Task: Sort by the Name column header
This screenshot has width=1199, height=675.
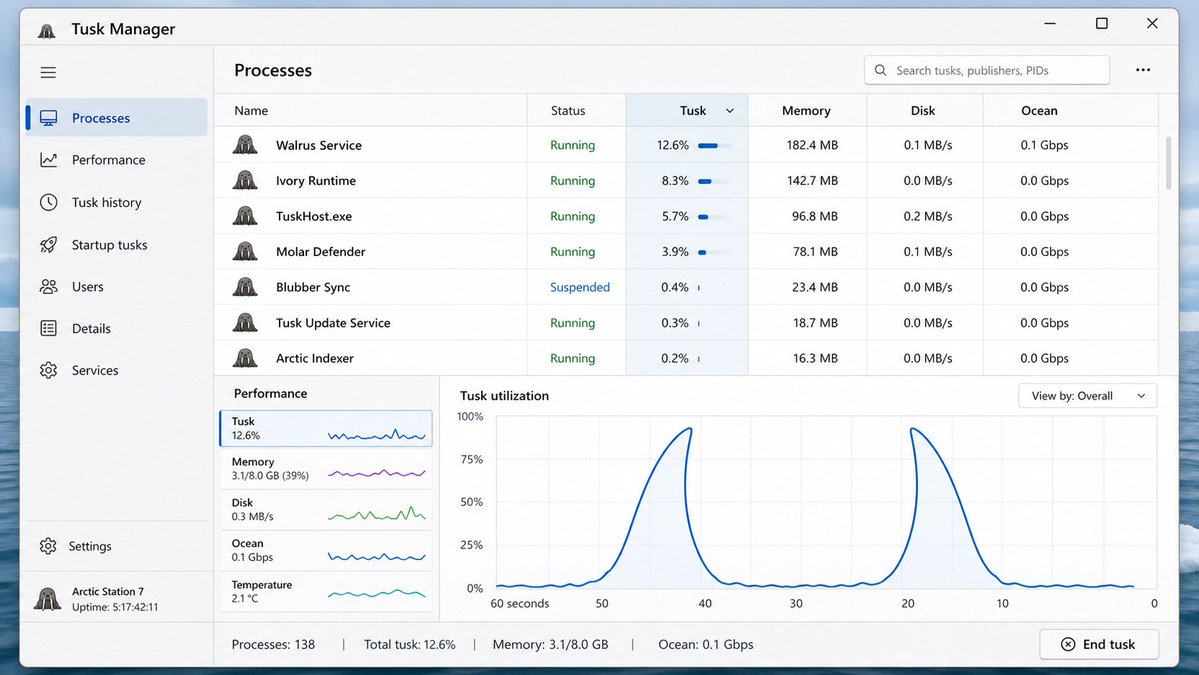Action: pyautogui.click(x=251, y=111)
